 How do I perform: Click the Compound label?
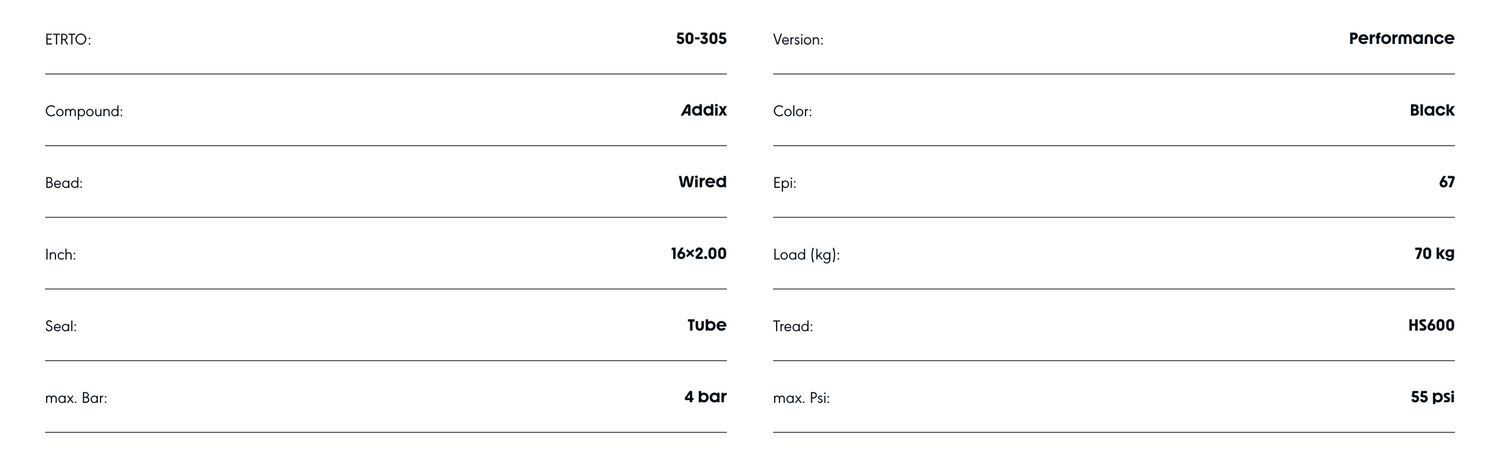coord(84,112)
